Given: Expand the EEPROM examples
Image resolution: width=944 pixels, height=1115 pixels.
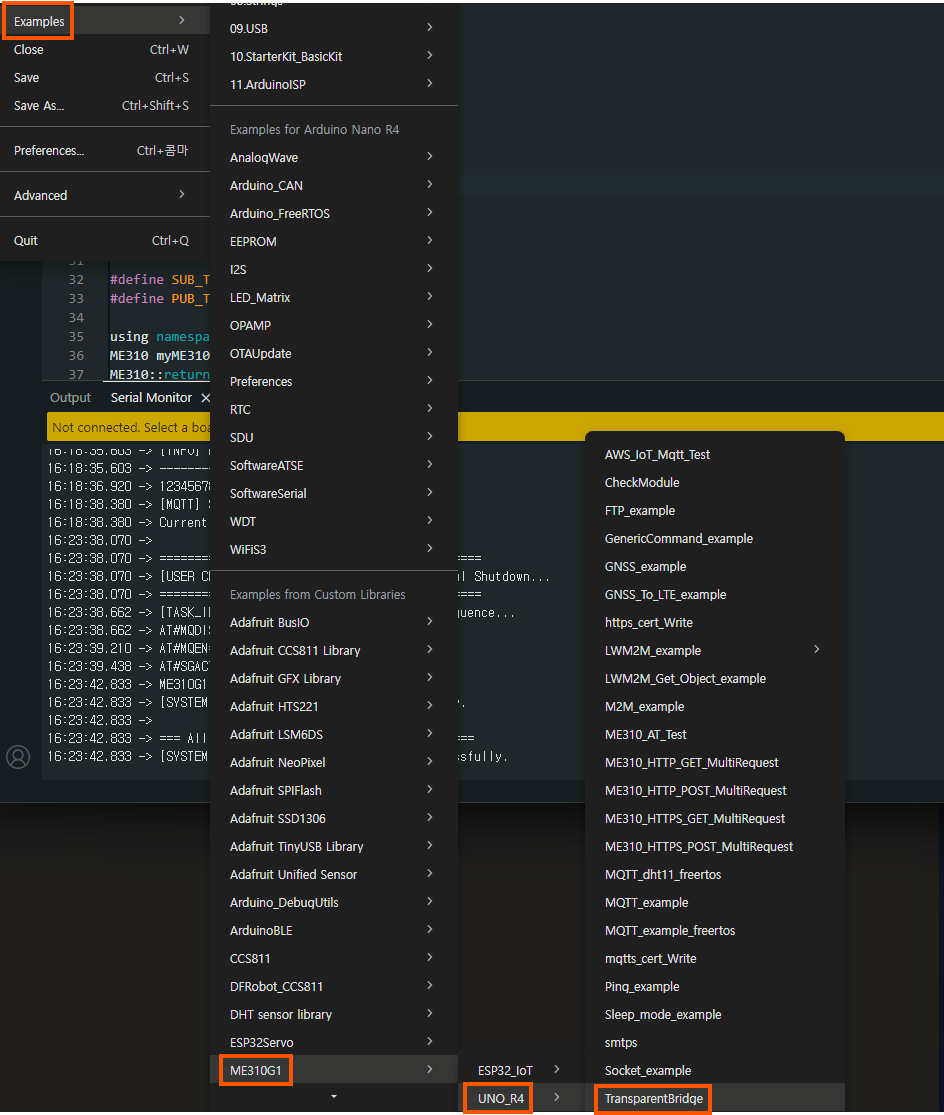Looking at the screenshot, I should (x=333, y=241).
